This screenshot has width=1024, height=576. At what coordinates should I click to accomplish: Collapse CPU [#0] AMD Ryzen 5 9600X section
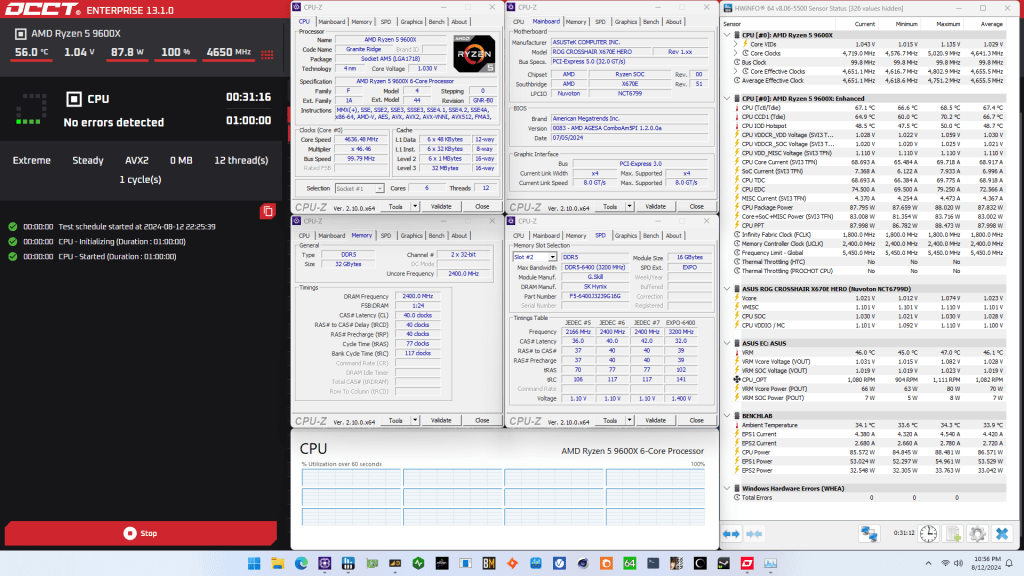coord(728,35)
